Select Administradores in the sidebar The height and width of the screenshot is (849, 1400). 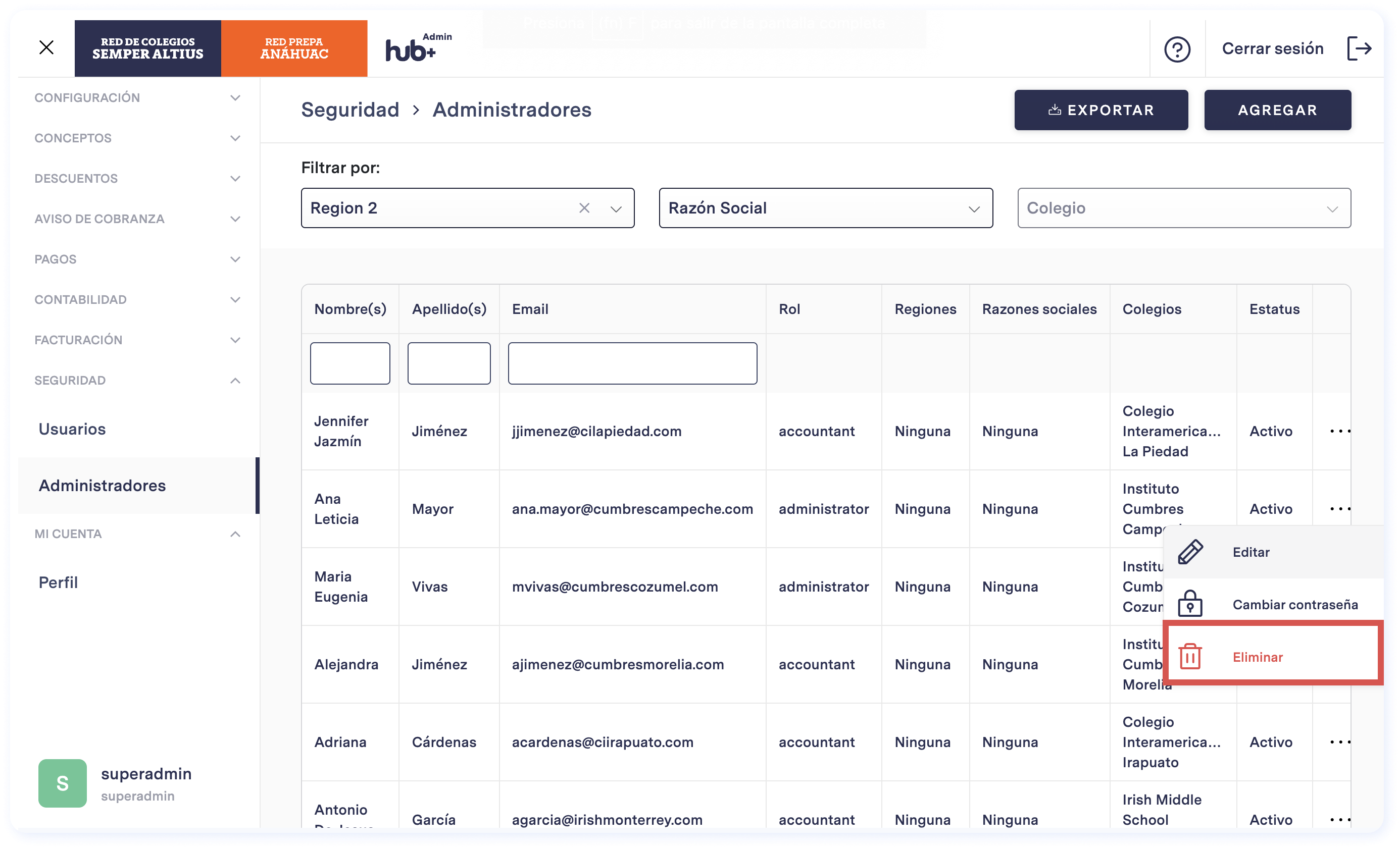138,486
